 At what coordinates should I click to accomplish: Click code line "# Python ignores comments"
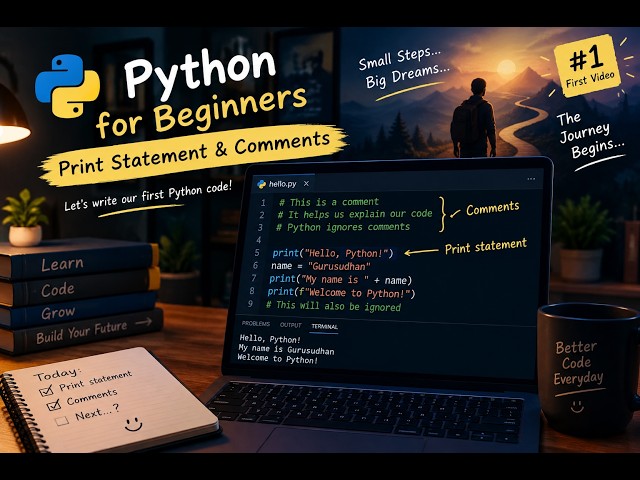tap(343, 227)
